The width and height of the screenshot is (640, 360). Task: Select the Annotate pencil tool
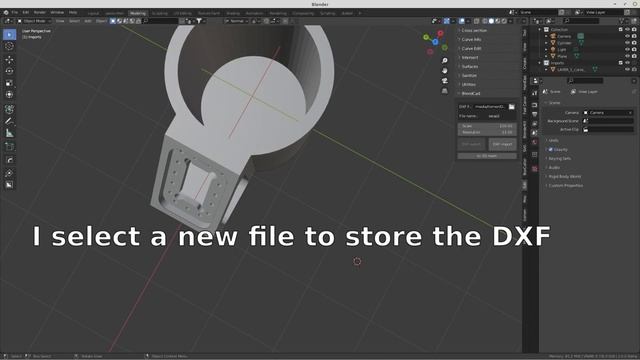coord(9,121)
